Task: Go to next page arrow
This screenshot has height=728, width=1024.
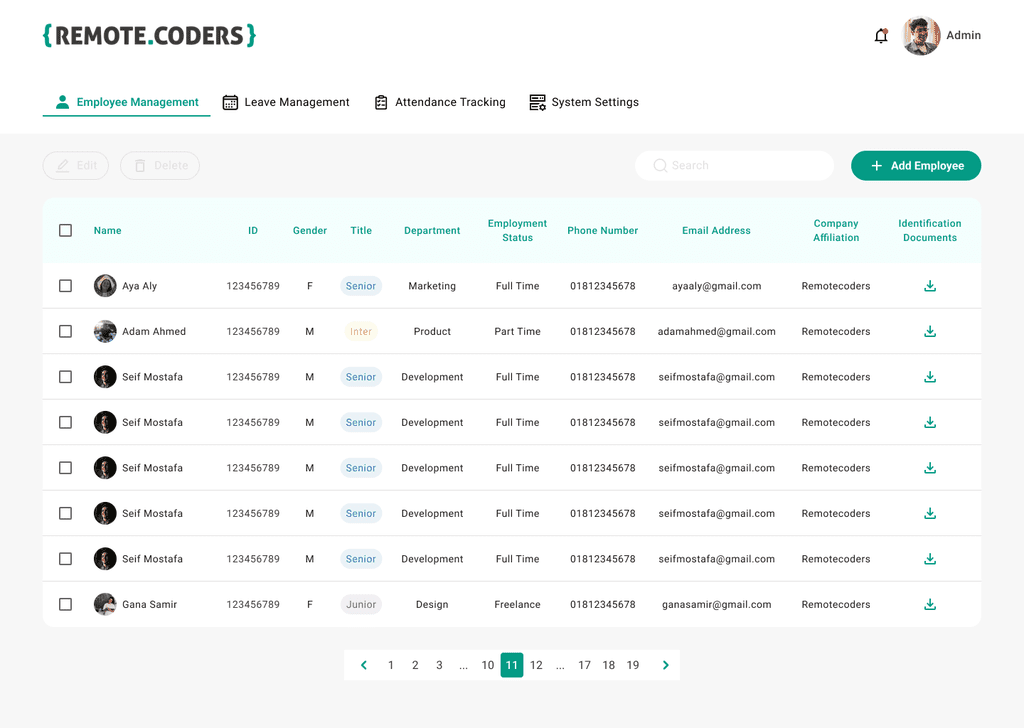Action: 665,665
